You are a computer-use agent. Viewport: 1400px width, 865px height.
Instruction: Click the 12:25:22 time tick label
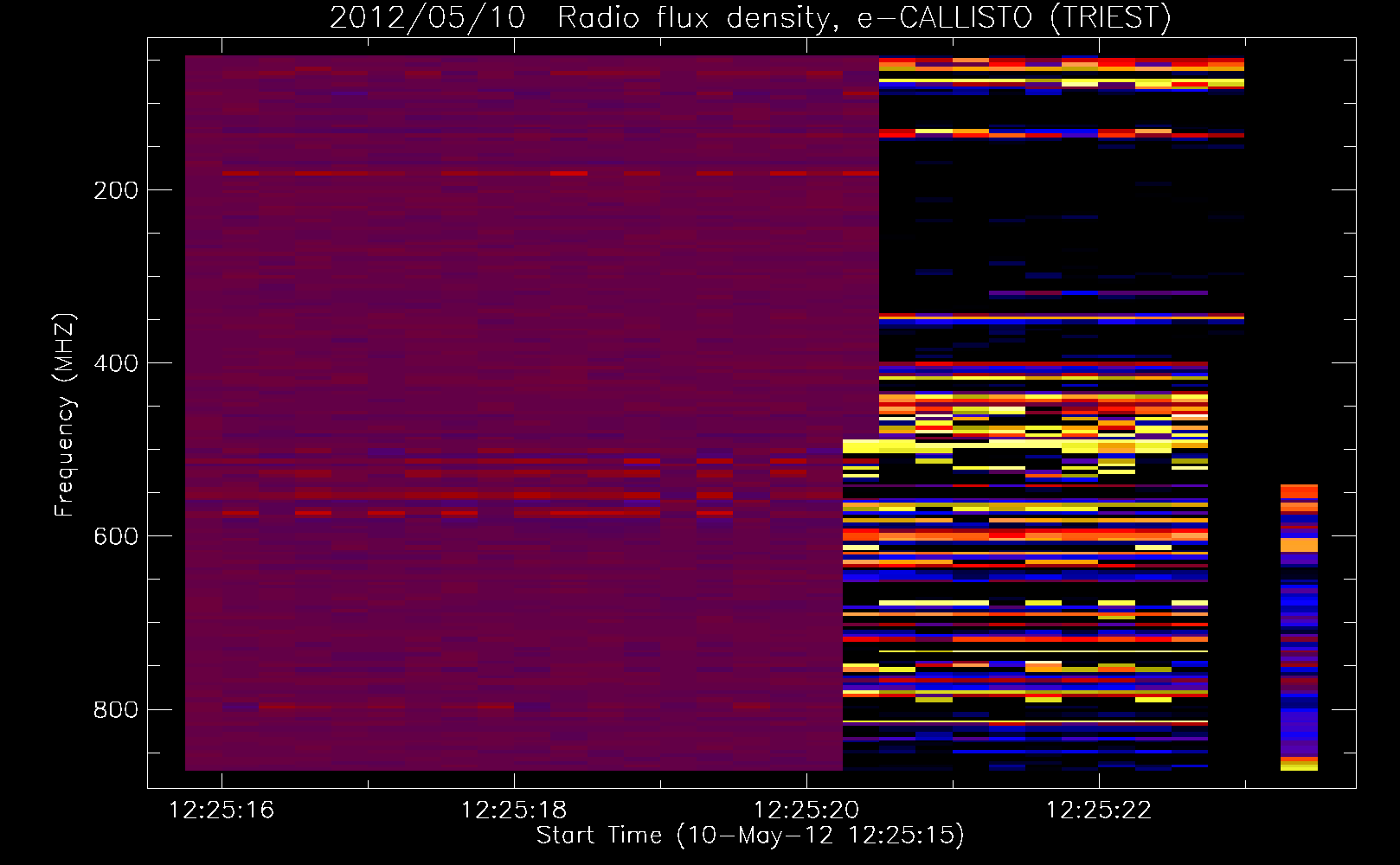tap(1099, 811)
